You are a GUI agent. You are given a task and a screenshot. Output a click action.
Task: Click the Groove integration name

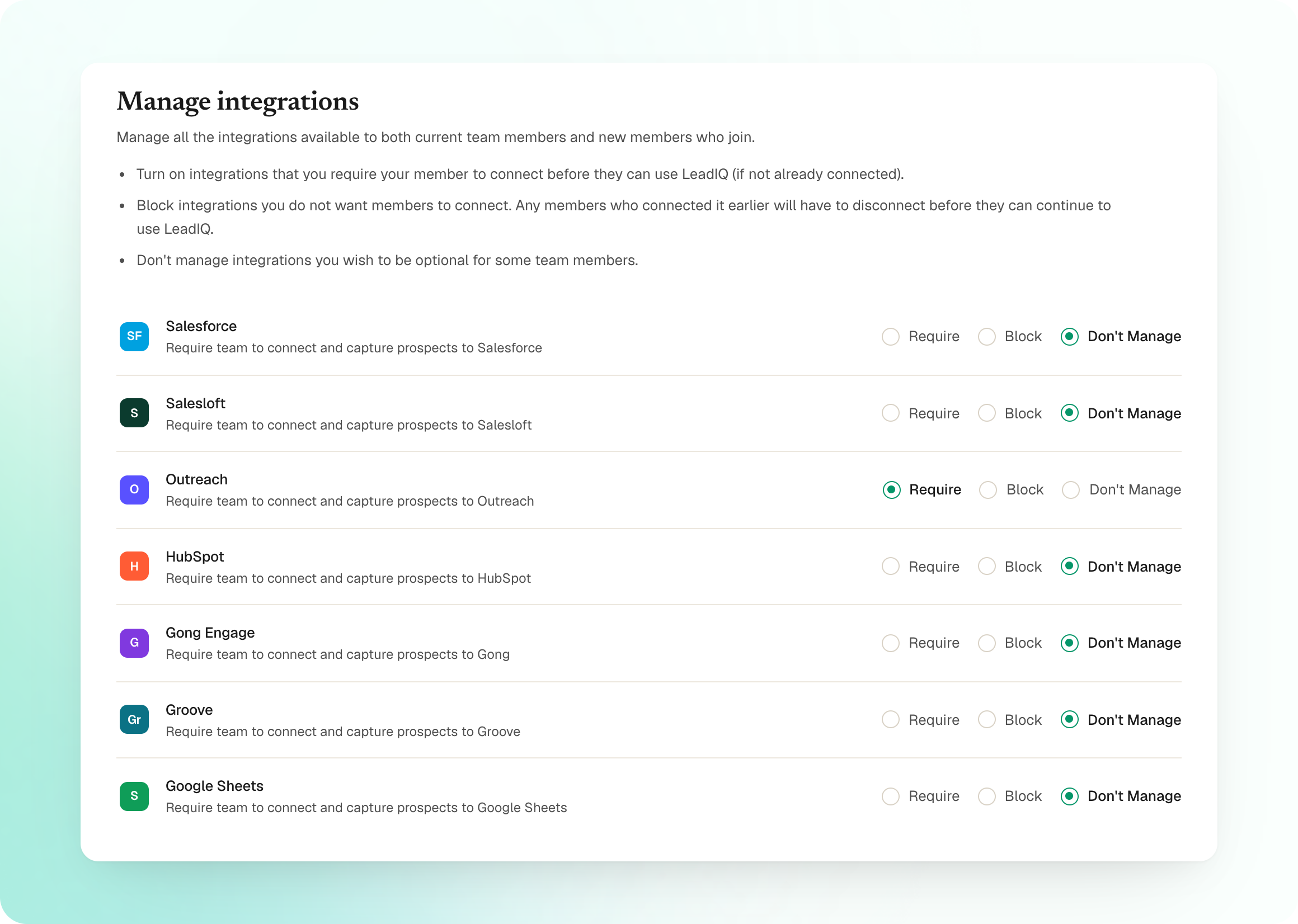pos(189,709)
